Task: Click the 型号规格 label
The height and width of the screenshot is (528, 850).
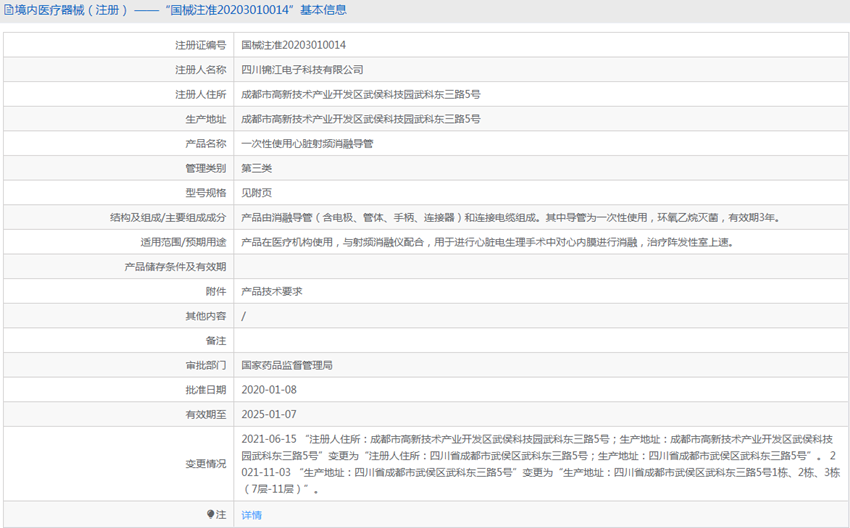Action: pyautogui.click(x=205, y=192)
